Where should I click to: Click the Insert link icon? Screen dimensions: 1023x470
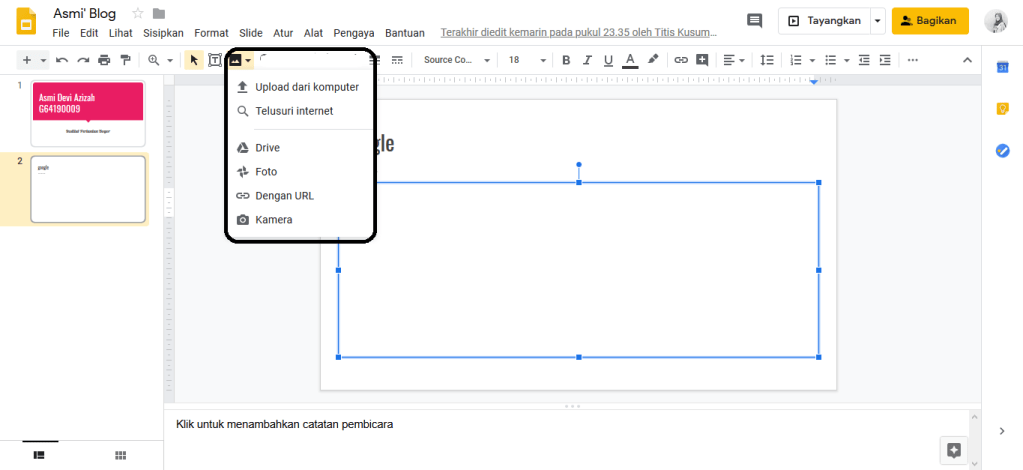pos(681,60)
